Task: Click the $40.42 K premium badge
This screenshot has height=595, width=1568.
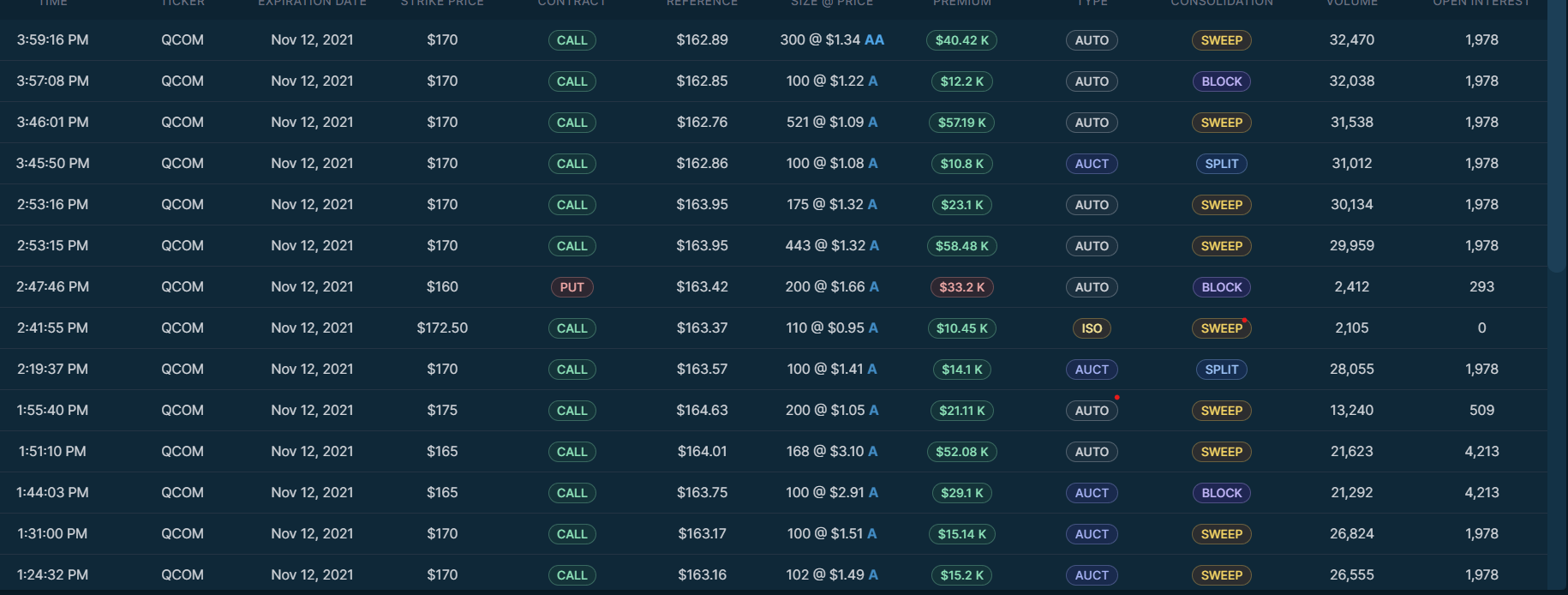Action: (961, 40)
